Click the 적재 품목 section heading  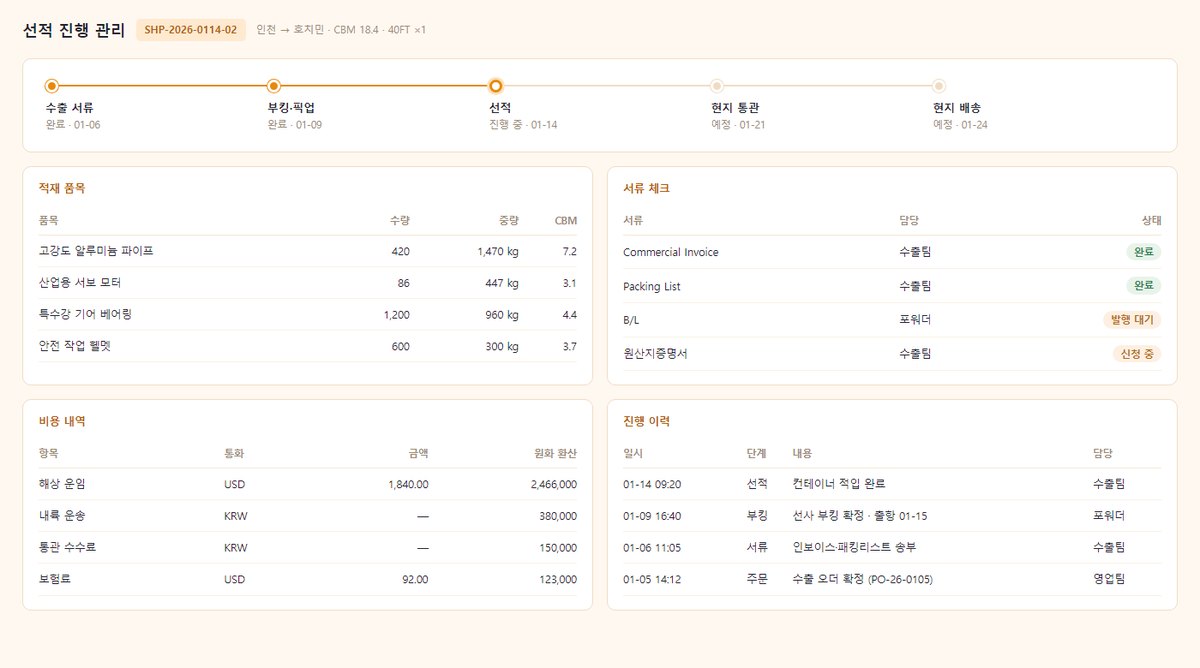tap(62, 188)
